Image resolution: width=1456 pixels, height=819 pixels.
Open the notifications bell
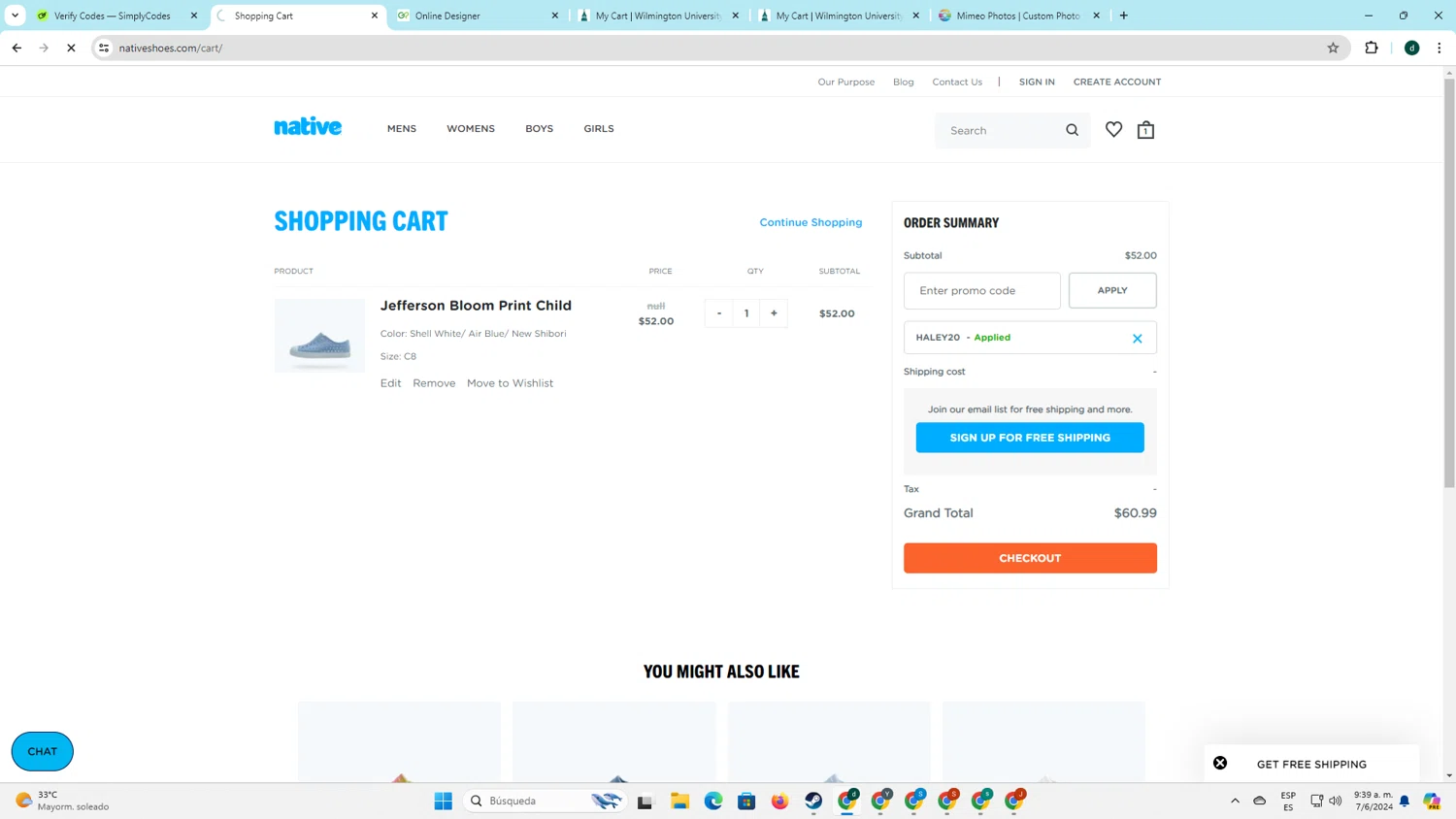click(1405, 801)
